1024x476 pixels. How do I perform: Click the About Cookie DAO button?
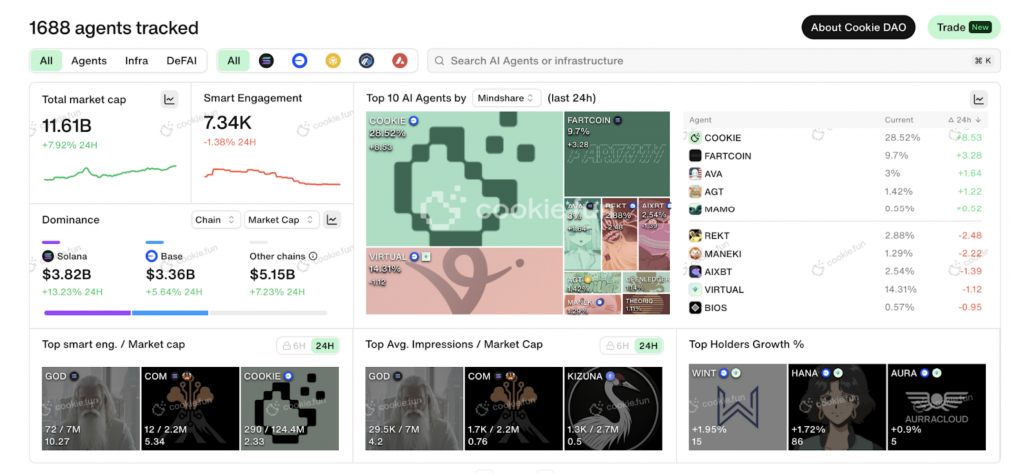858,27
